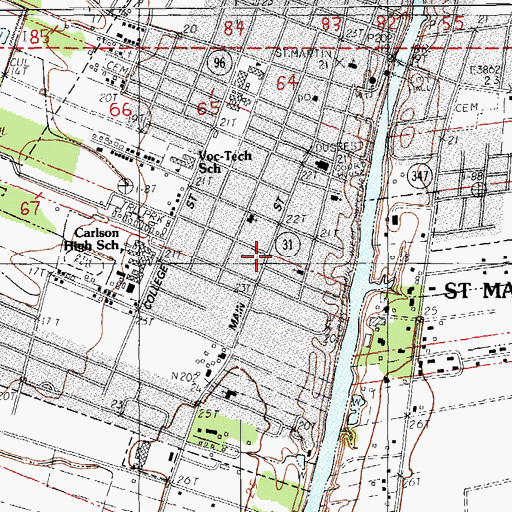Click the red crosshair center marker
The height and width of the screenshot is (512, 512).
(x=257, y=256)
